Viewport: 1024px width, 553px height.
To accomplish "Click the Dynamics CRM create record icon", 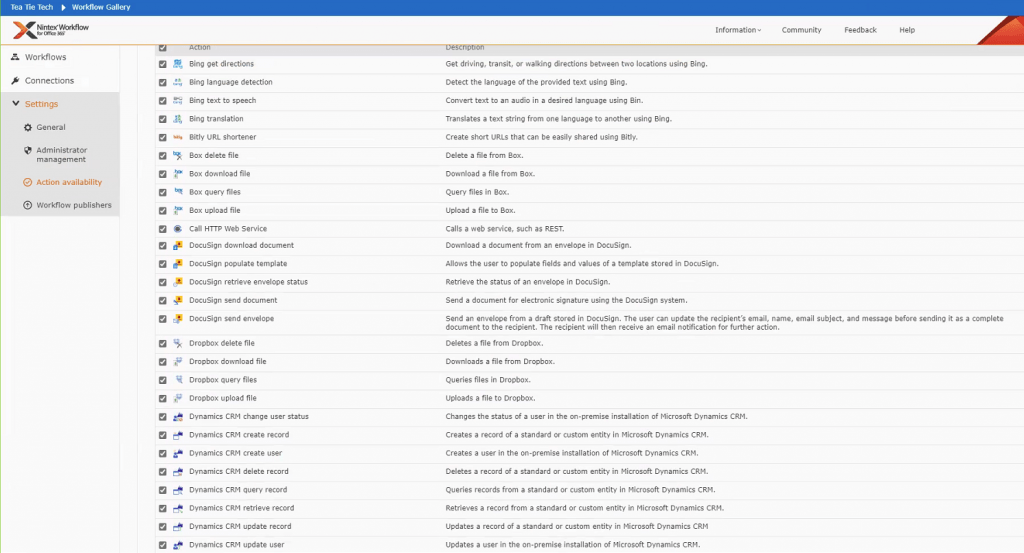I will coord(178,435).
